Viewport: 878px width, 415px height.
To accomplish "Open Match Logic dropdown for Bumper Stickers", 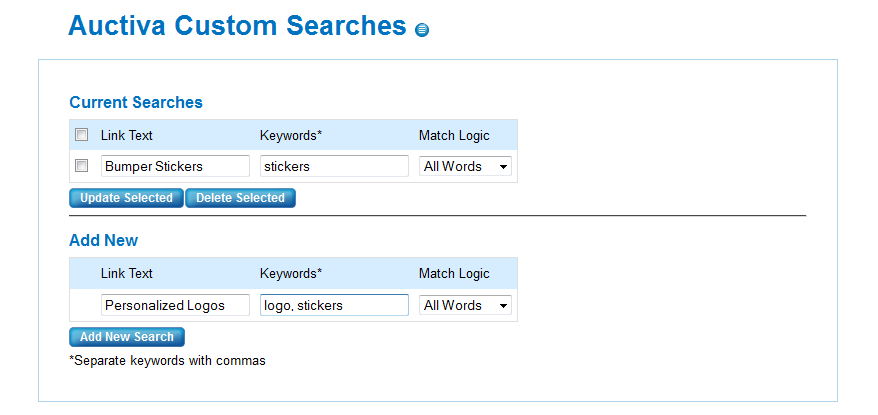I will 465,166.
